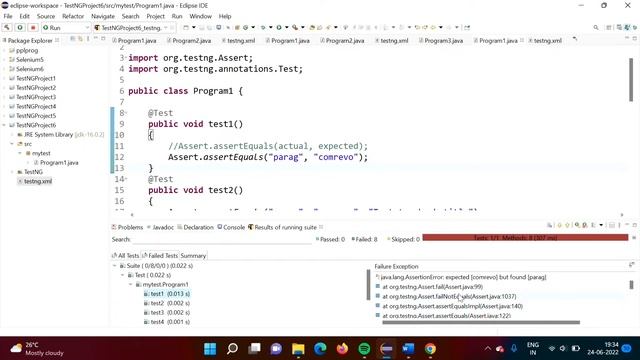Select the test3 result row

tap(167, 313)
